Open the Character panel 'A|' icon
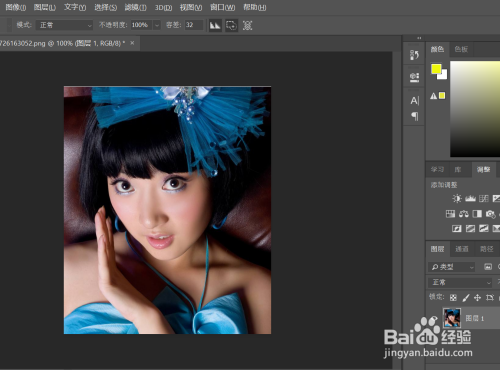Image resolution: width=500 pixels, height=370 pixels. click(414, 101)
